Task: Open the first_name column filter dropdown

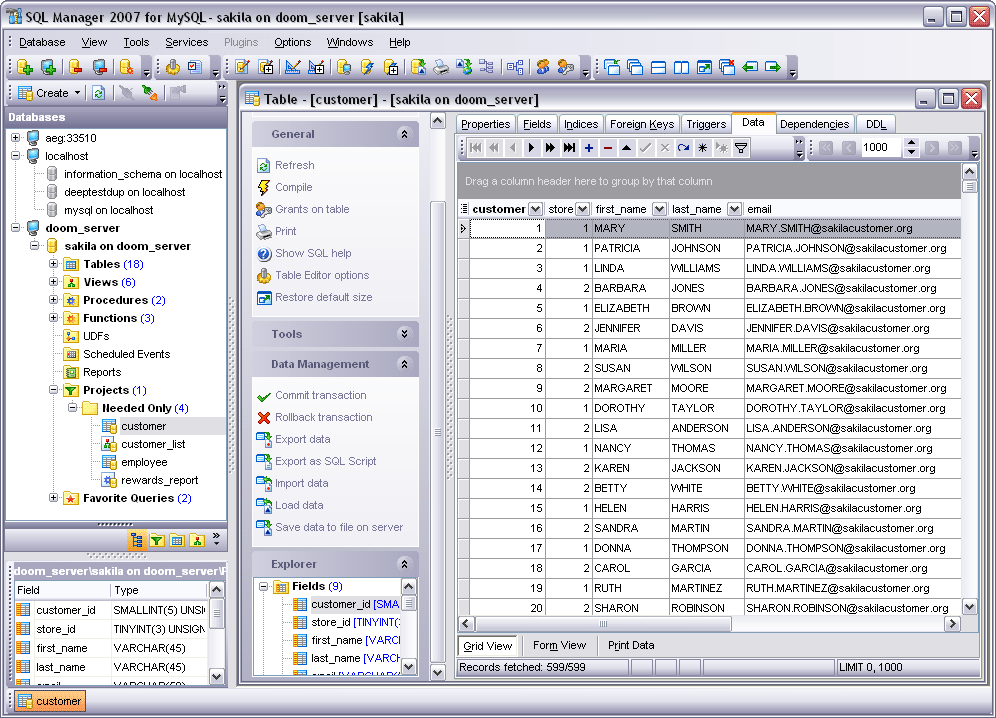Action: (x=659, y=209)
